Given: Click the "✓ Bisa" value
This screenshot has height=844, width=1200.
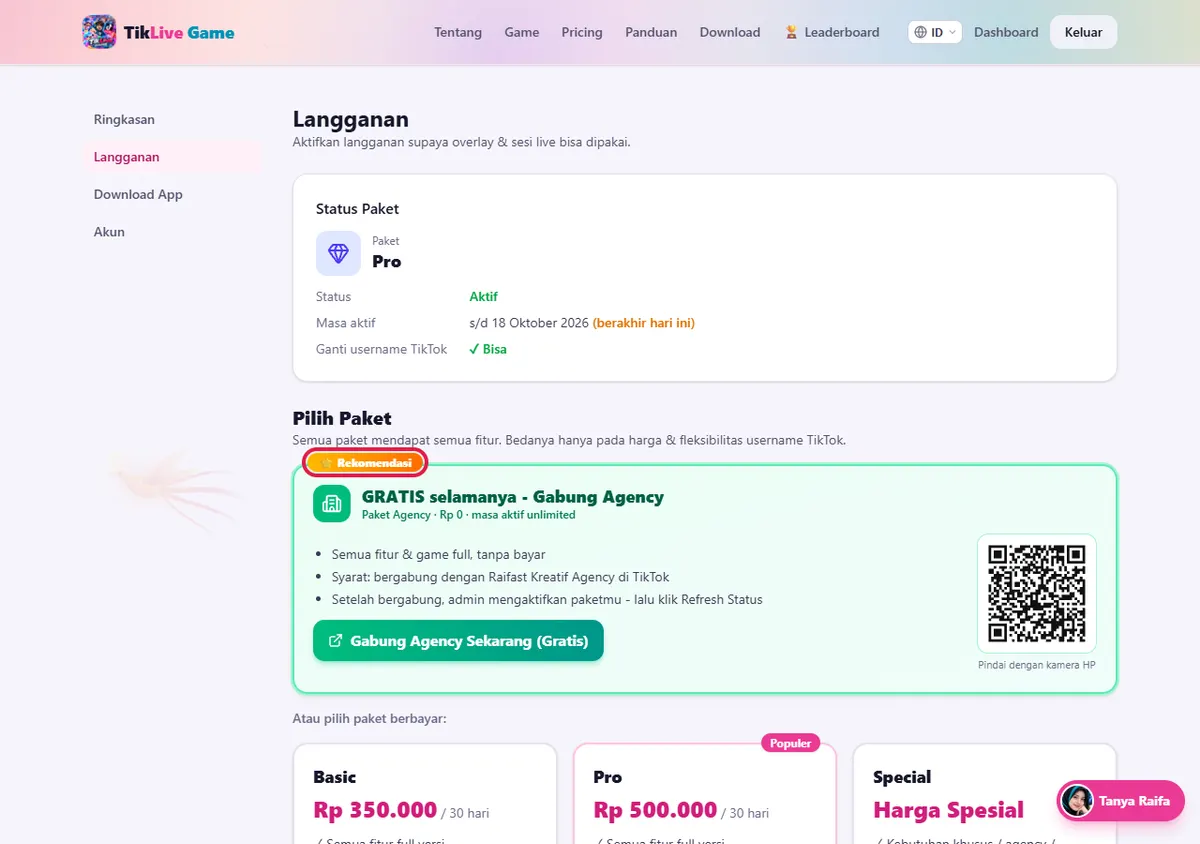Looking at the screenshot, I should click(x=488, y=349).
